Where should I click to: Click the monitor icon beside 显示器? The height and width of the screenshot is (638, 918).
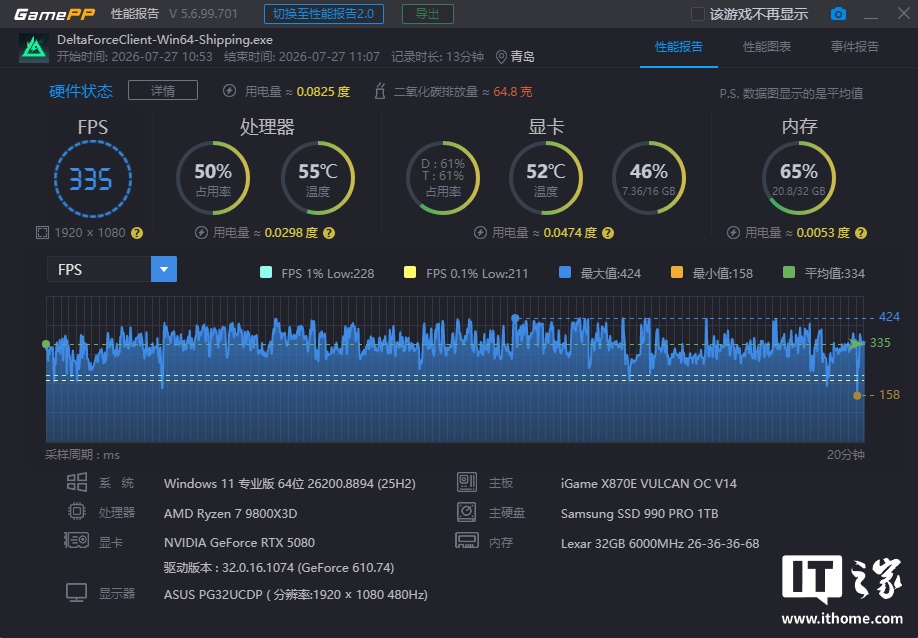pos(77,592)
